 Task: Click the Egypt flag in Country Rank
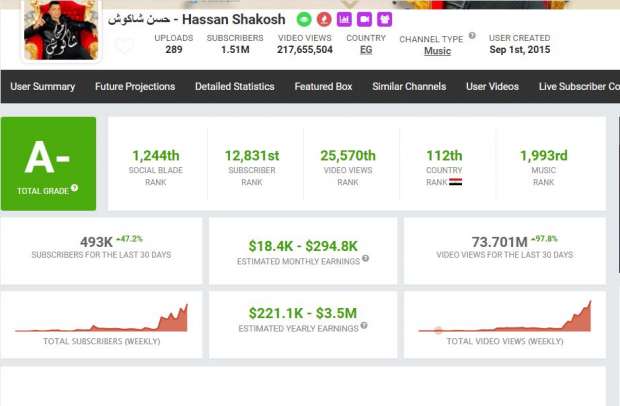[456, 182]
